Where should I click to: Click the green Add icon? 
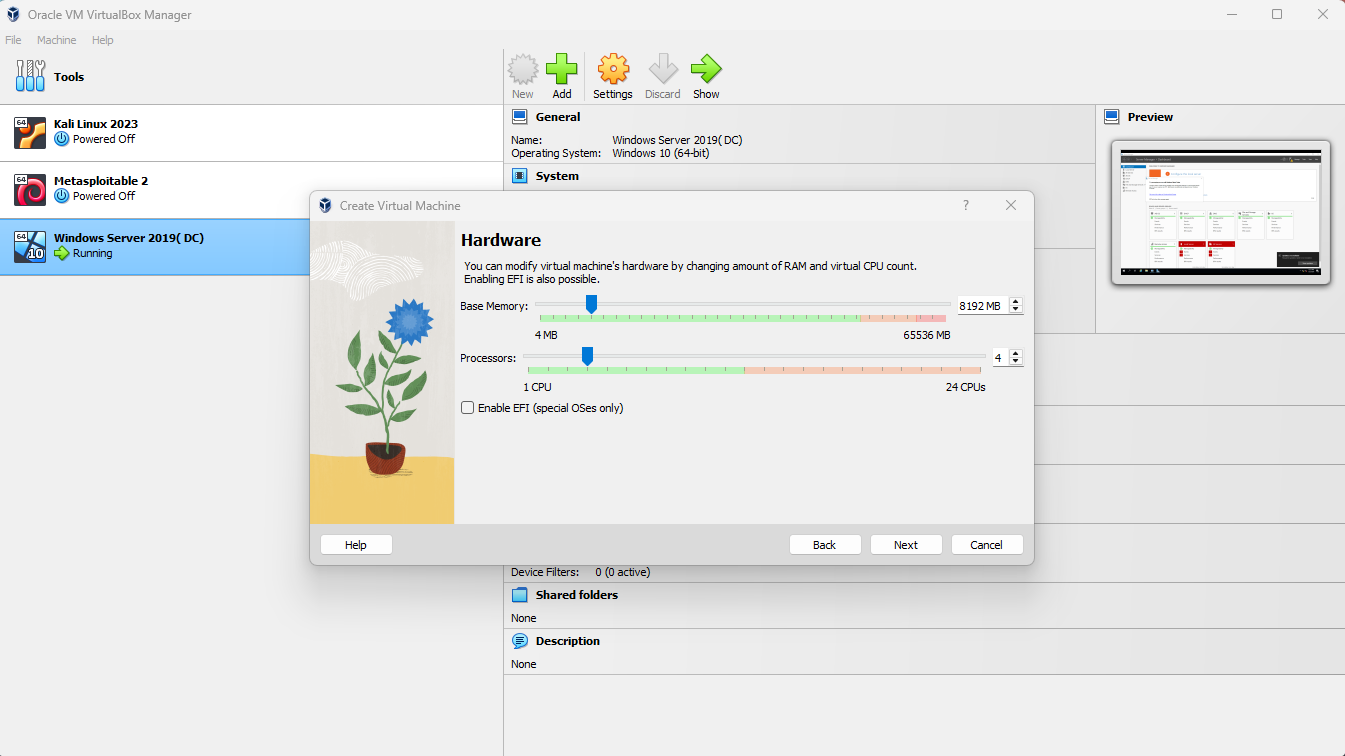562,70
